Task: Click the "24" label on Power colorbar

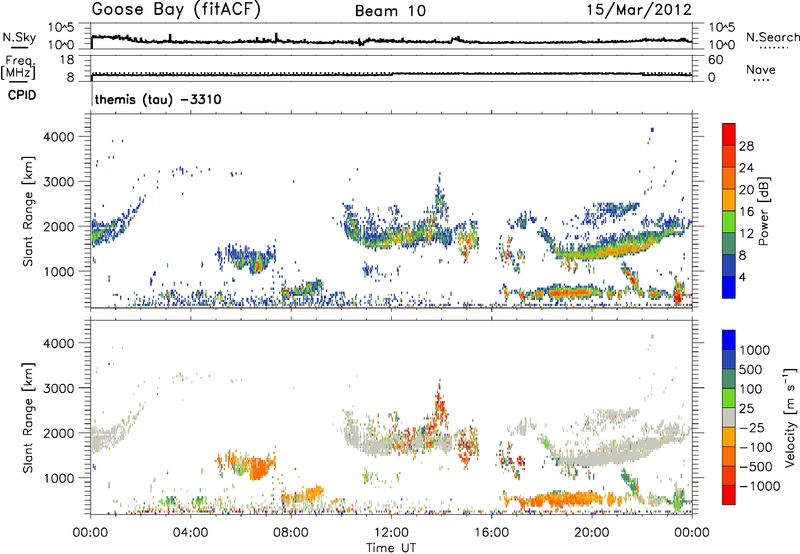Action: click(x=746, y=168)
